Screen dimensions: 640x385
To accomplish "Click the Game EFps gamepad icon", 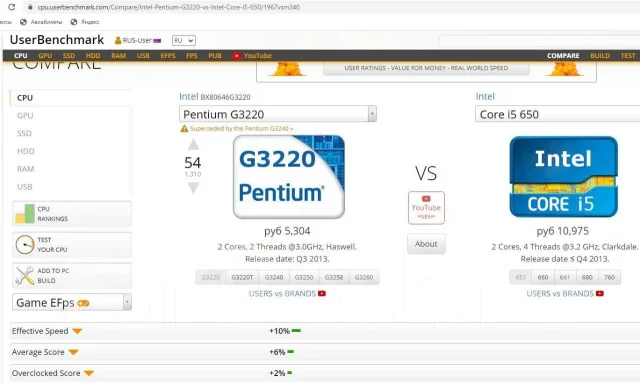I will (83, 303).
